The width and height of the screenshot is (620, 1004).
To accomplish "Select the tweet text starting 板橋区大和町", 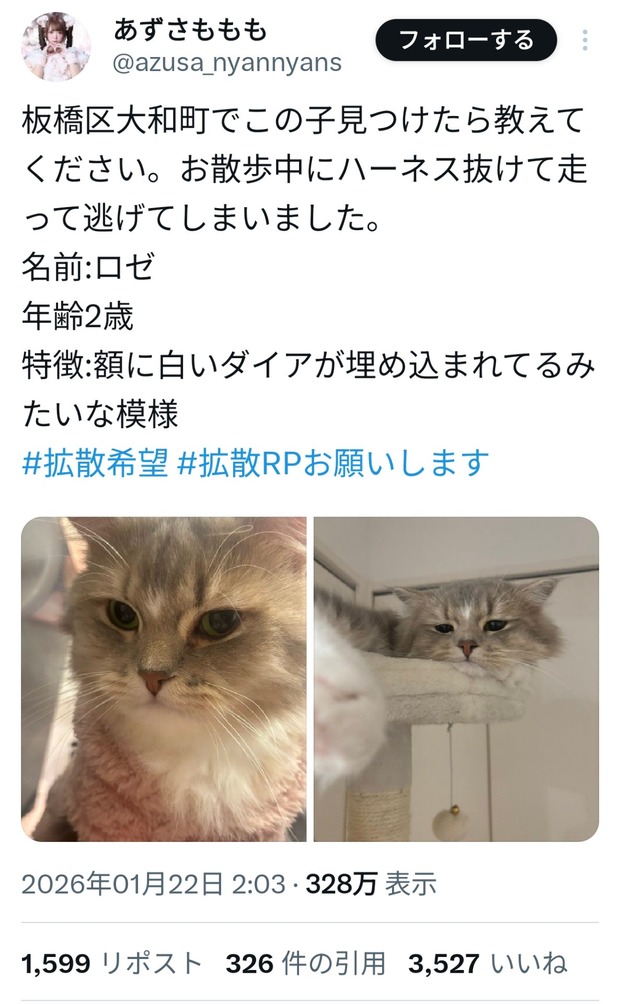I will point(304,170).
